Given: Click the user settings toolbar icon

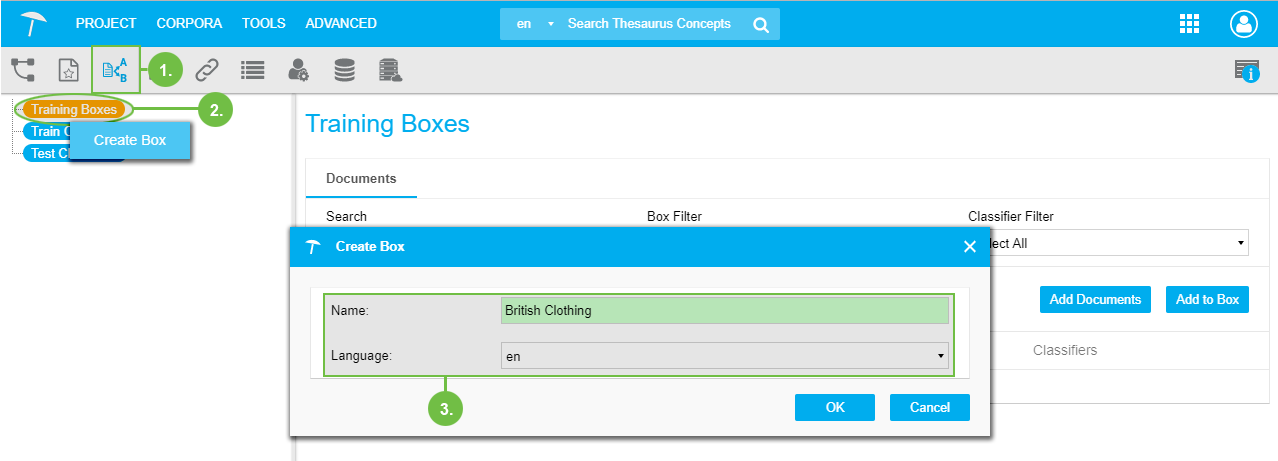Looking at the screenshot, I should (x=298, y=70).
